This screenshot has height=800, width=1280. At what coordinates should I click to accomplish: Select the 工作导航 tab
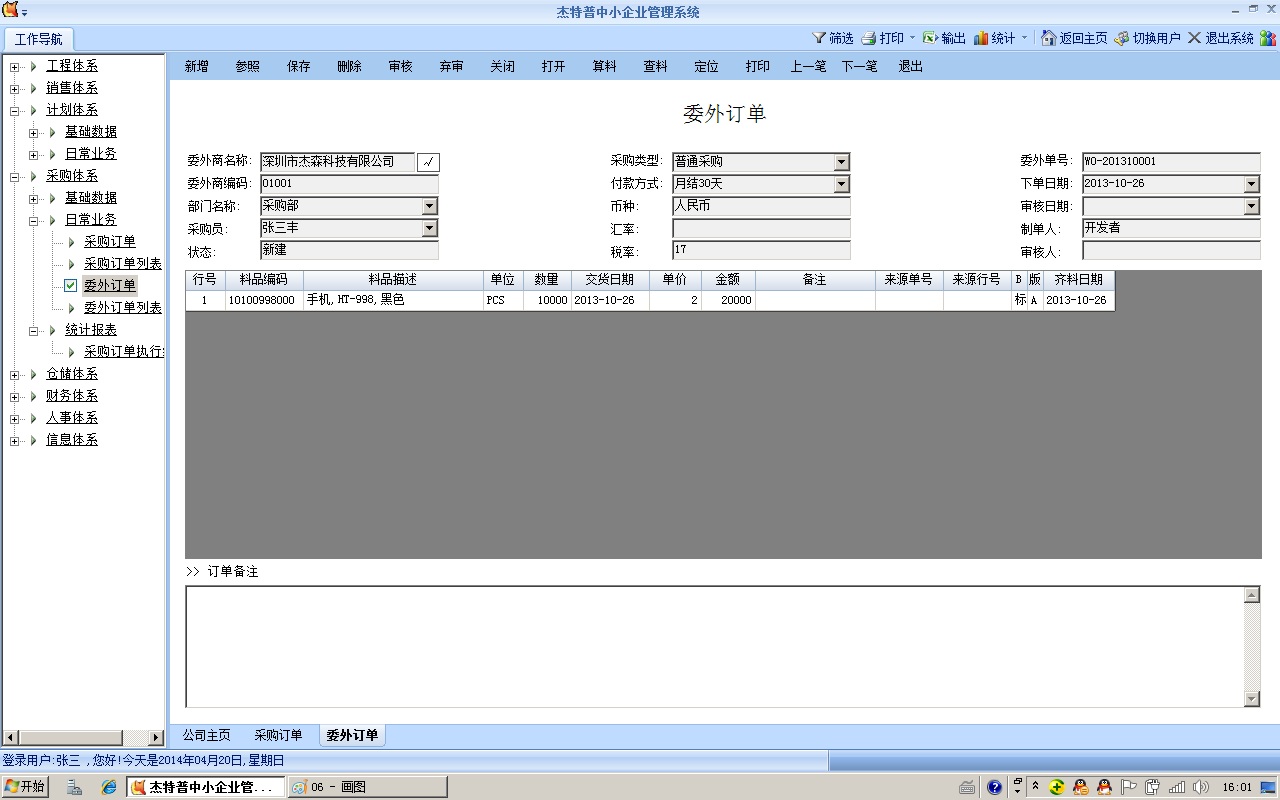(x=39, y=39)
